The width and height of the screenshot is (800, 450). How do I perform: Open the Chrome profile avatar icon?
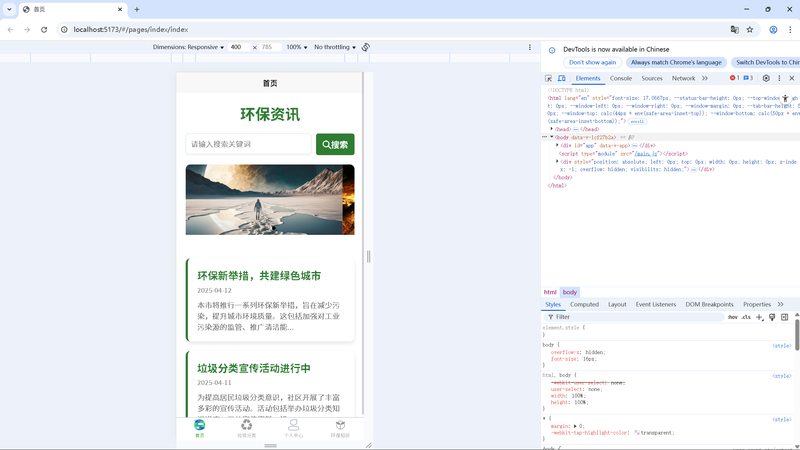(773, 30)
